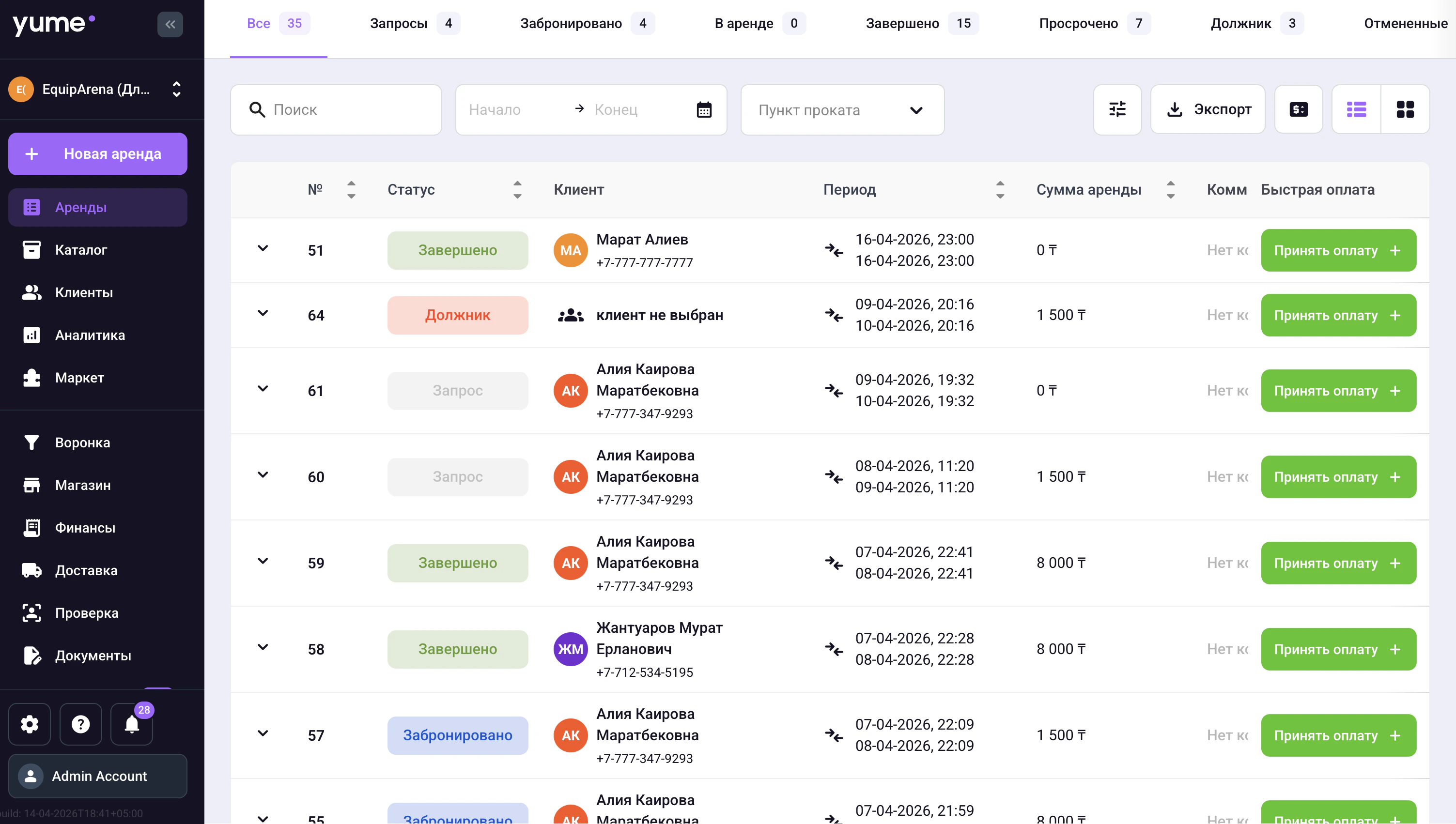
Task: Click the payment card icon button
Action: (x=1298, y=109)
